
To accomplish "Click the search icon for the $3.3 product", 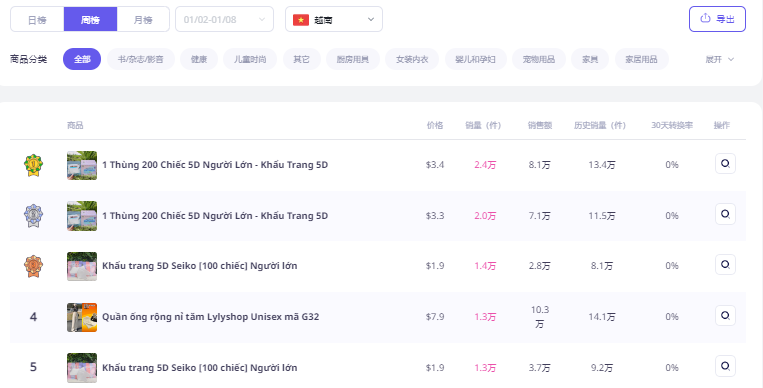I will pyautogui.click(x=725, y=214).
